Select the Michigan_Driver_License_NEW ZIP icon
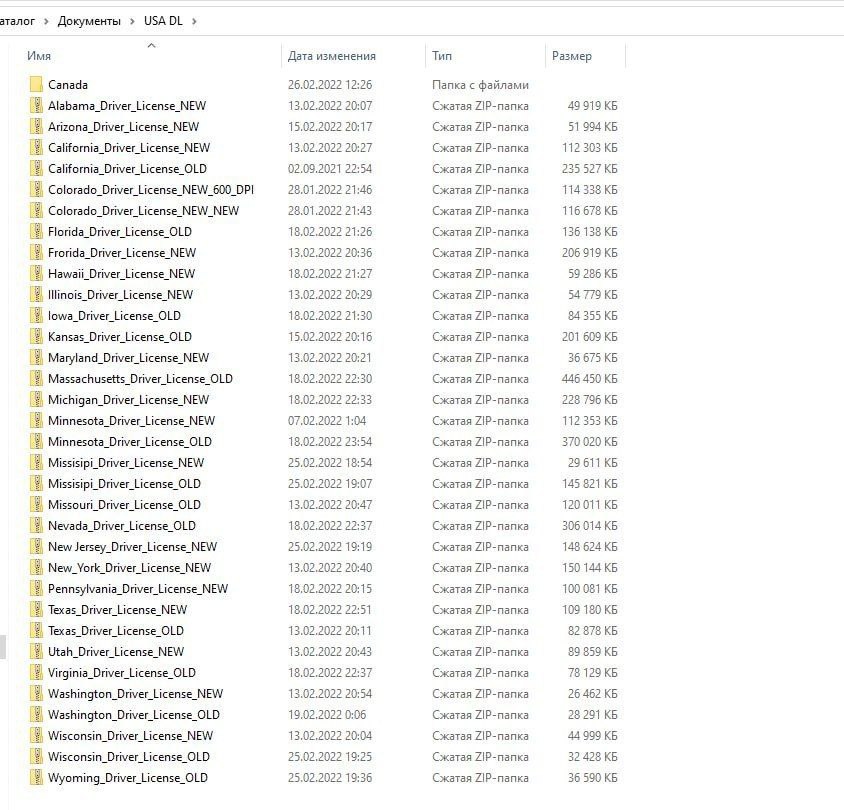Viewport: 844px width, 810px height. click(x=36, y=400)
